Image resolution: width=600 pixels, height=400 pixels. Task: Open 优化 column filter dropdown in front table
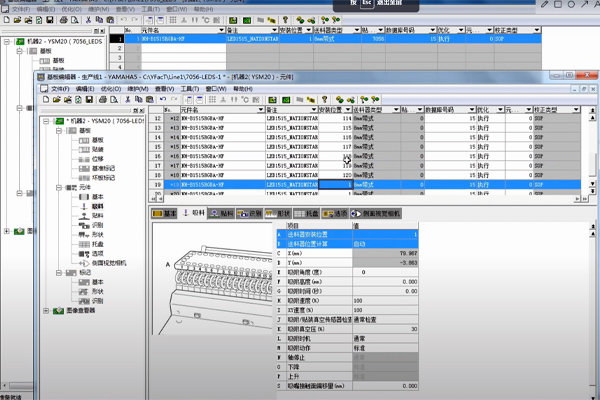(x=500, y=110)
